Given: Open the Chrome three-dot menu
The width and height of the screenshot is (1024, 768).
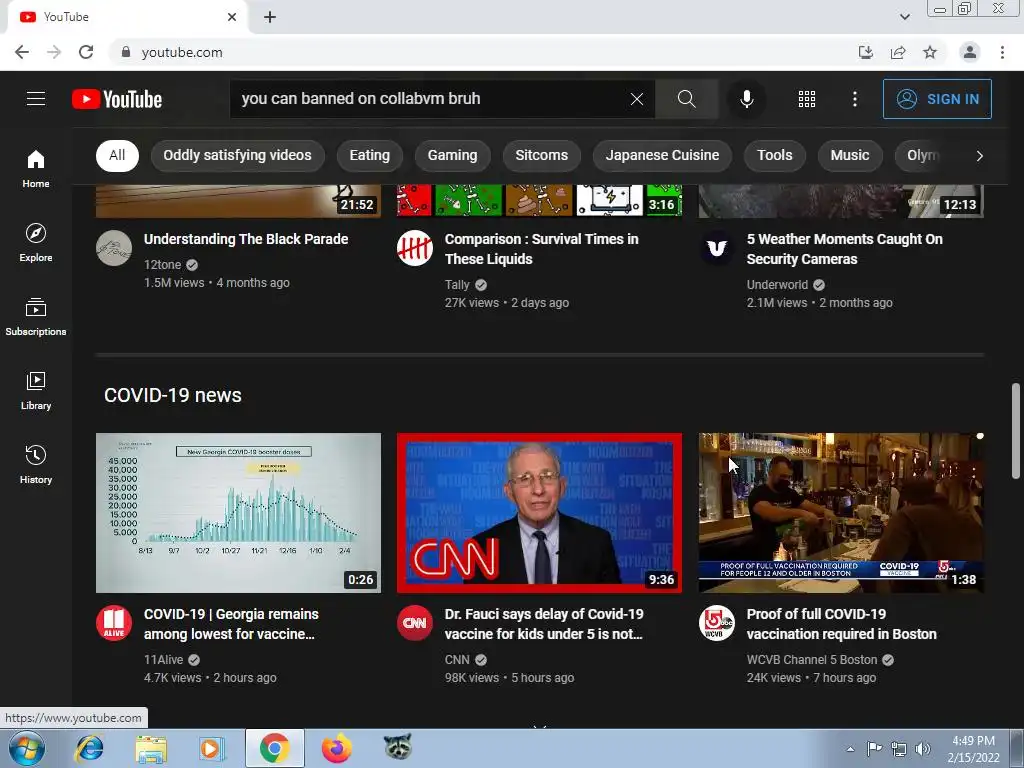Looking at the screenshot, I should pyautogui.click(x=1002, y=52).
